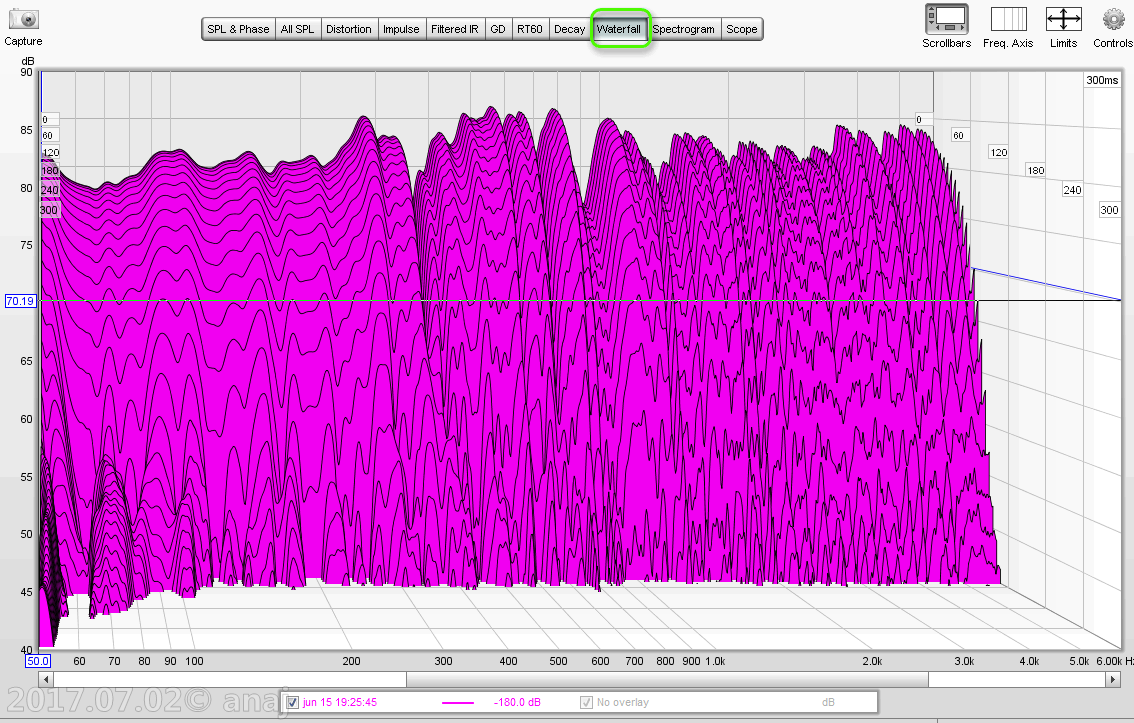Open the graph Limits icon
The image size is (1134, 723).
1063,19
